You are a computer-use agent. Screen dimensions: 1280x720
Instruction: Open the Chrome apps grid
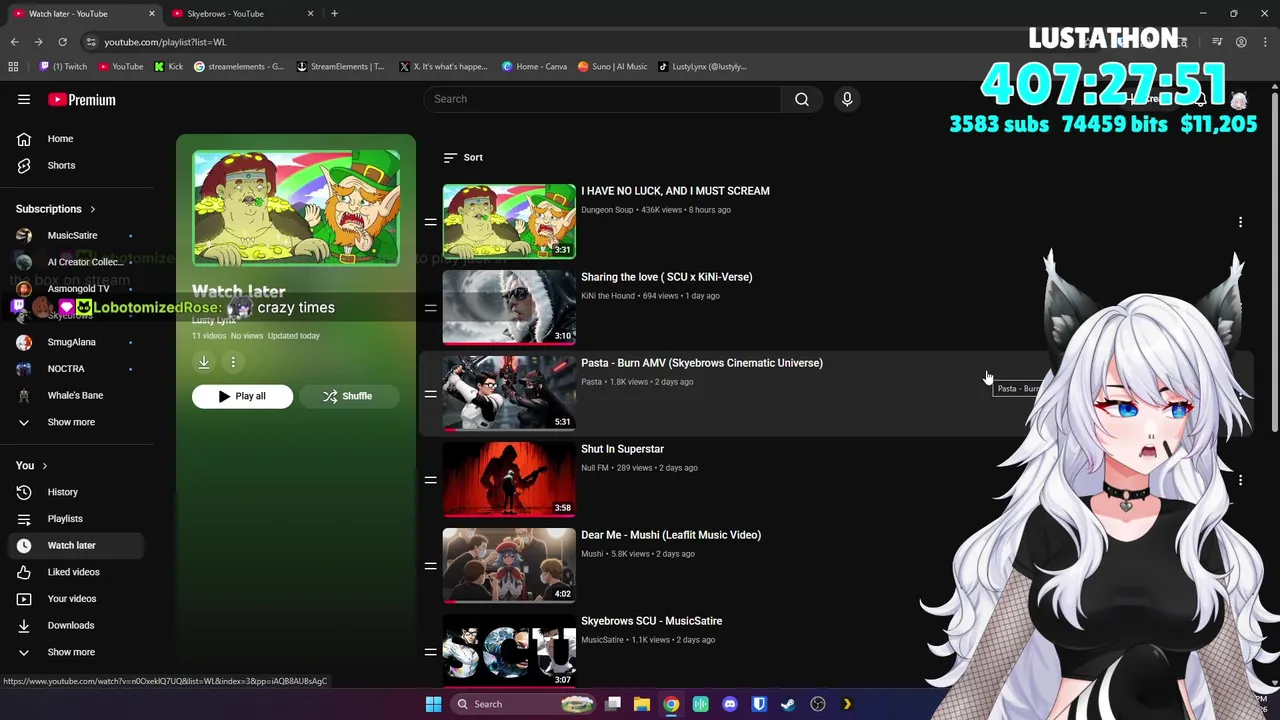coord(13,67)
